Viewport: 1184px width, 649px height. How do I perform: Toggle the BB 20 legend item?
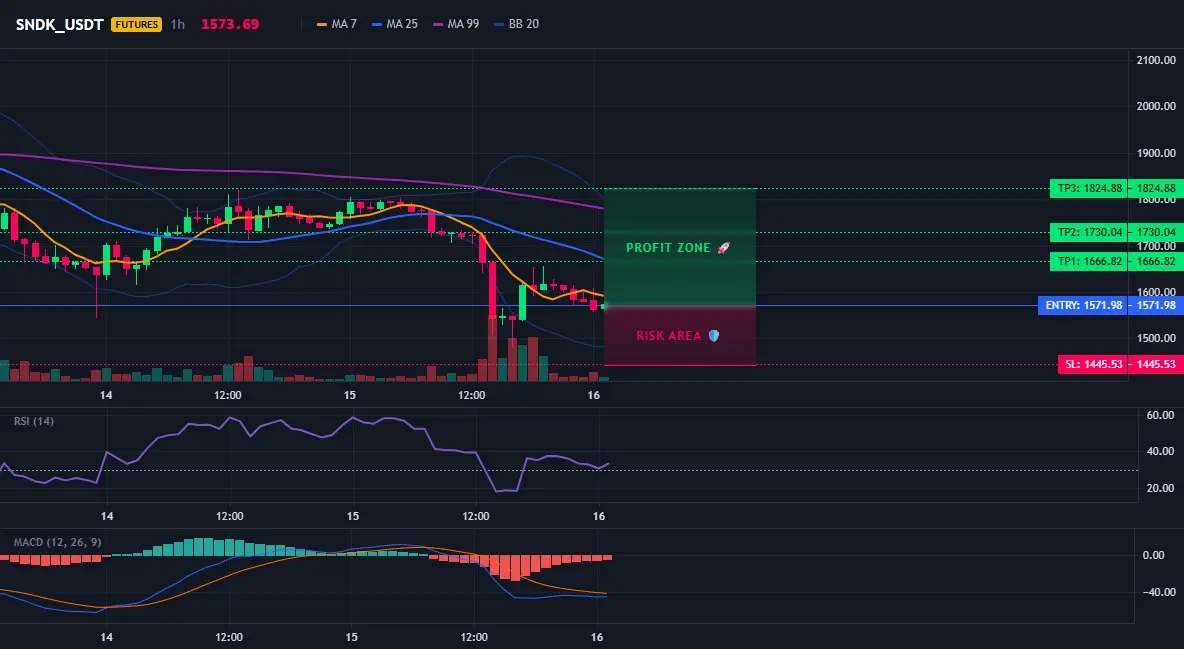click(x=516, y=24)
